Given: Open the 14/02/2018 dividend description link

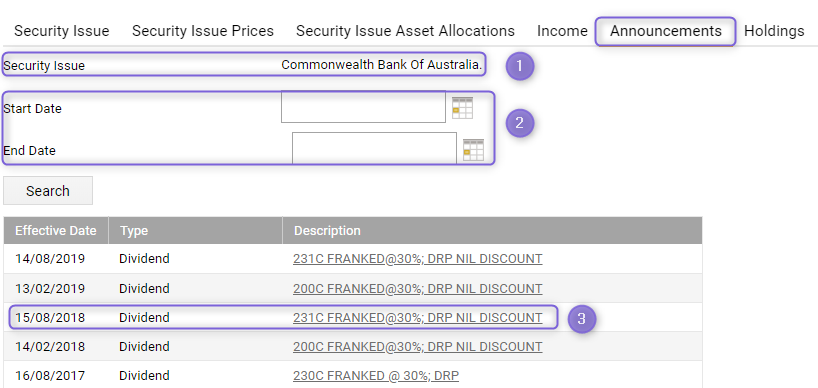Looking at the screenshot, I should tap(417, 347).
